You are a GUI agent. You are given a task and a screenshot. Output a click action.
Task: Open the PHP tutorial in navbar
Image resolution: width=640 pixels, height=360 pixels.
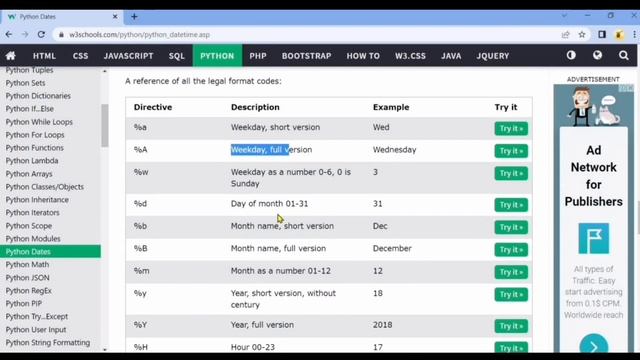[x=258, y=56]
